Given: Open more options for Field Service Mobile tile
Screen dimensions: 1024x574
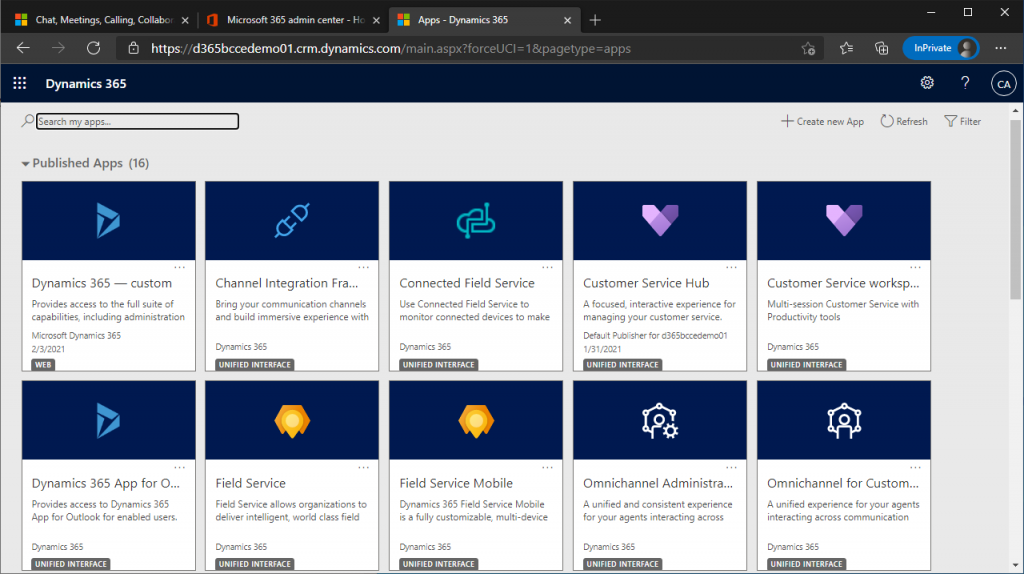Looking at the screenshot, I should [x=547, y=468].
